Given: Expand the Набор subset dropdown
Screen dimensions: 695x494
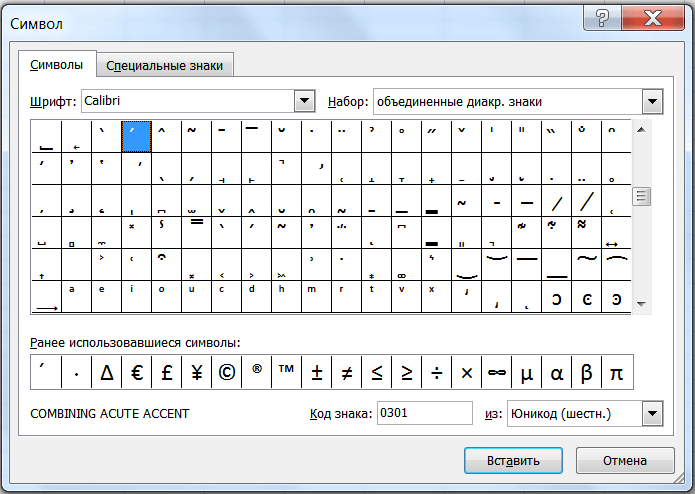Looking at the screenshot, I should pos(653,101).
